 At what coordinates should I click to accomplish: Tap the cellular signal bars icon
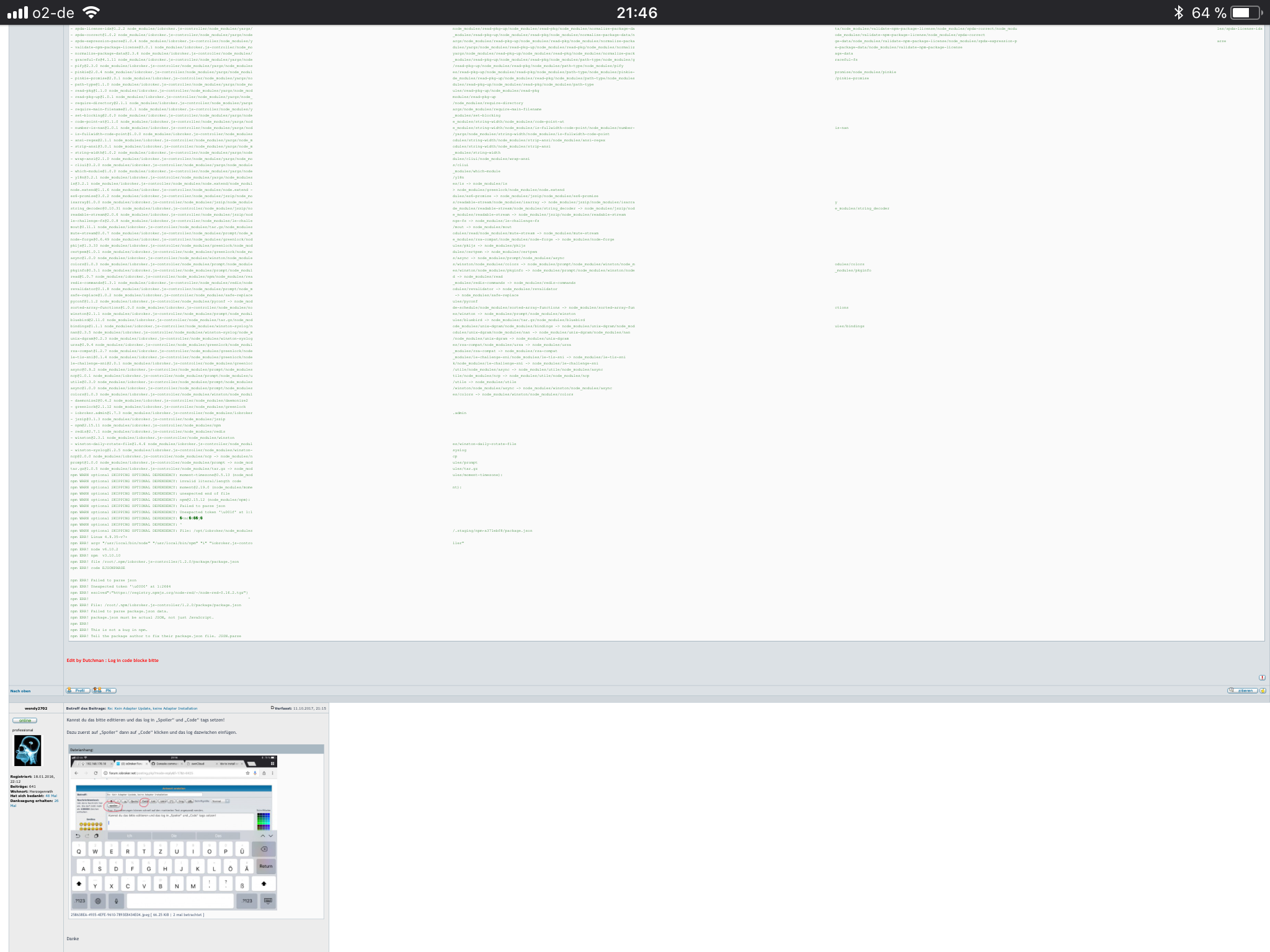tap(17, 12)
